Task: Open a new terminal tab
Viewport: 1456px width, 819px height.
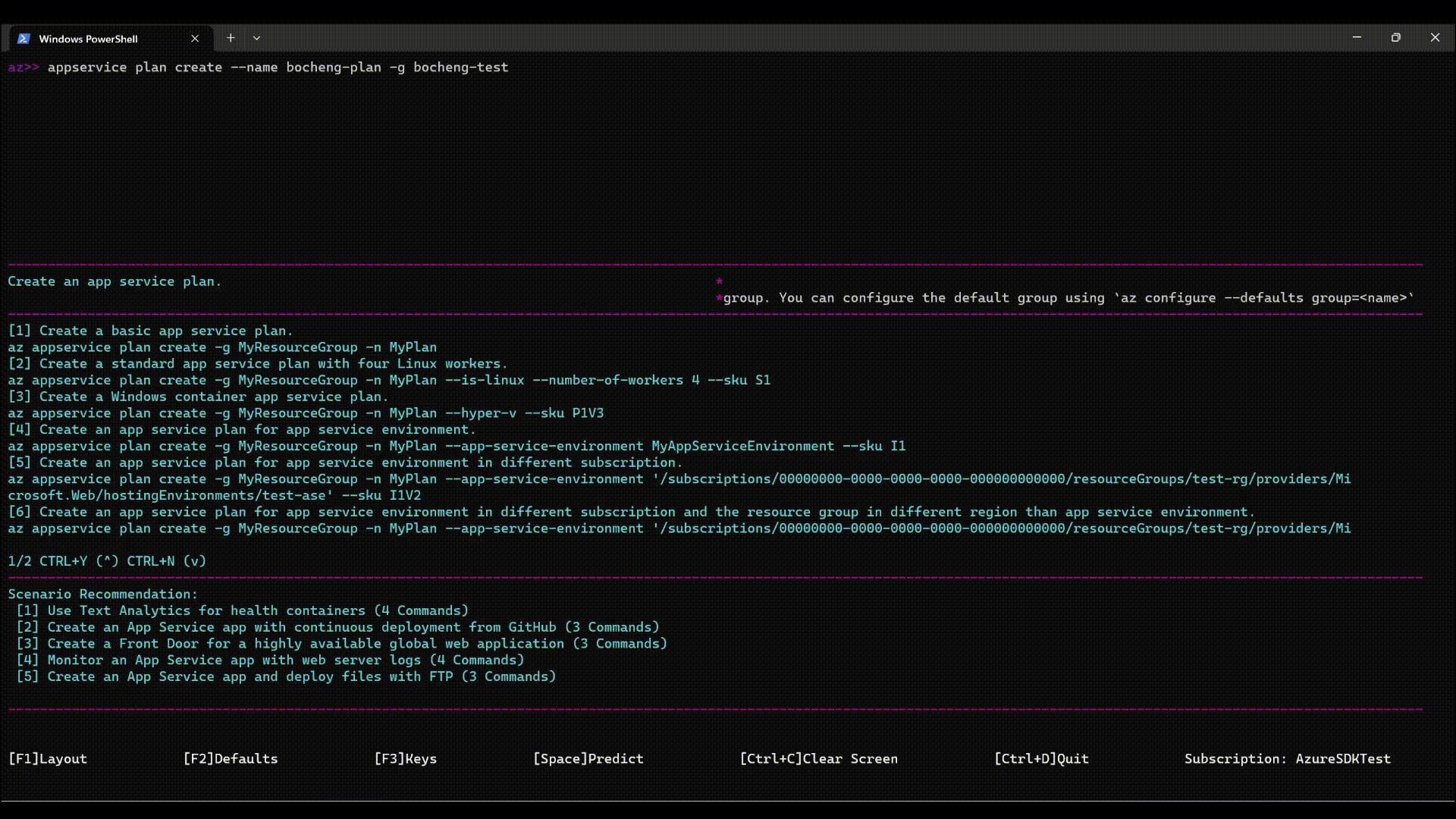Action: coord(231,38)
